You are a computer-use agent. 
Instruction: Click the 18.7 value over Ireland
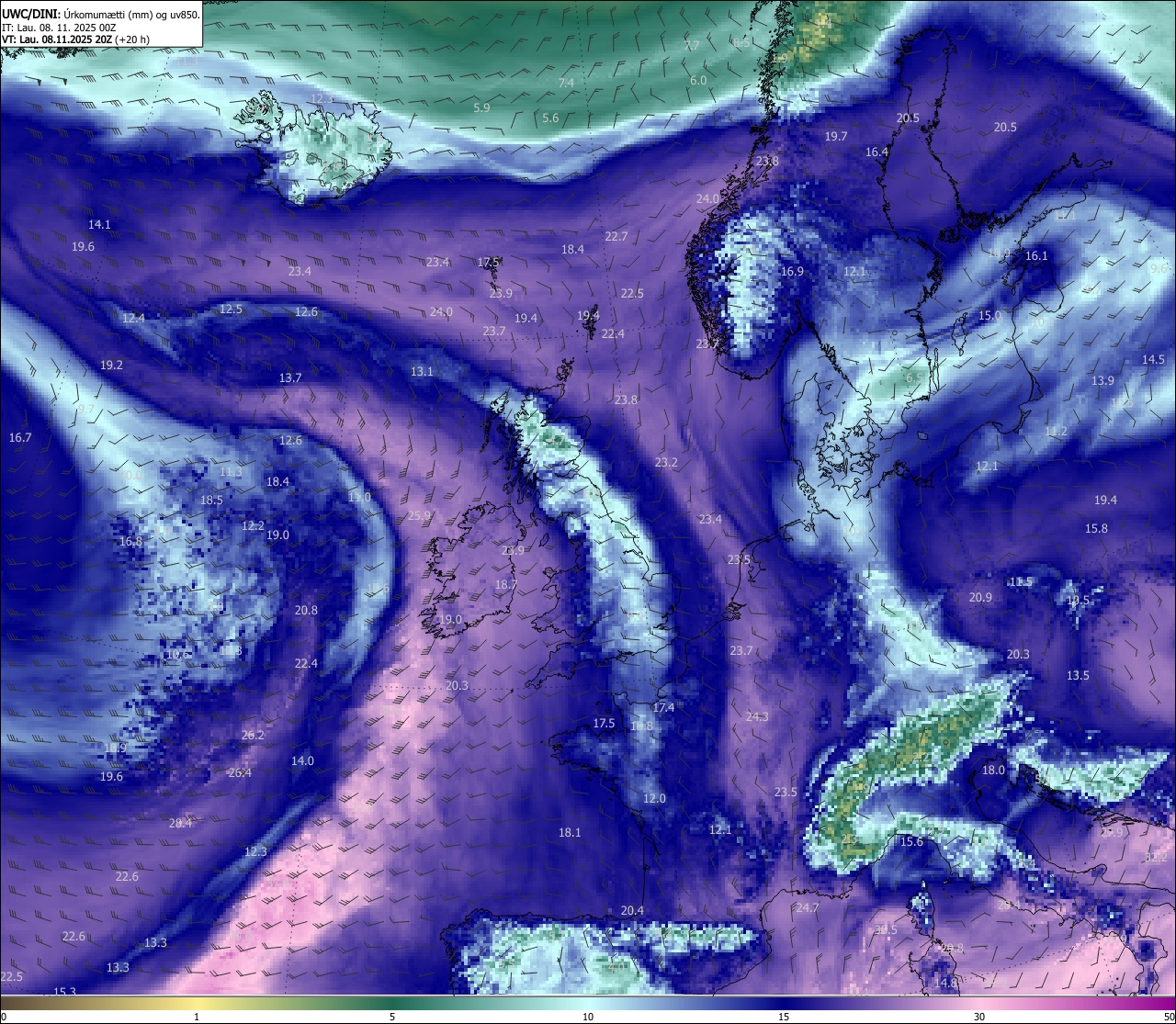506,584
